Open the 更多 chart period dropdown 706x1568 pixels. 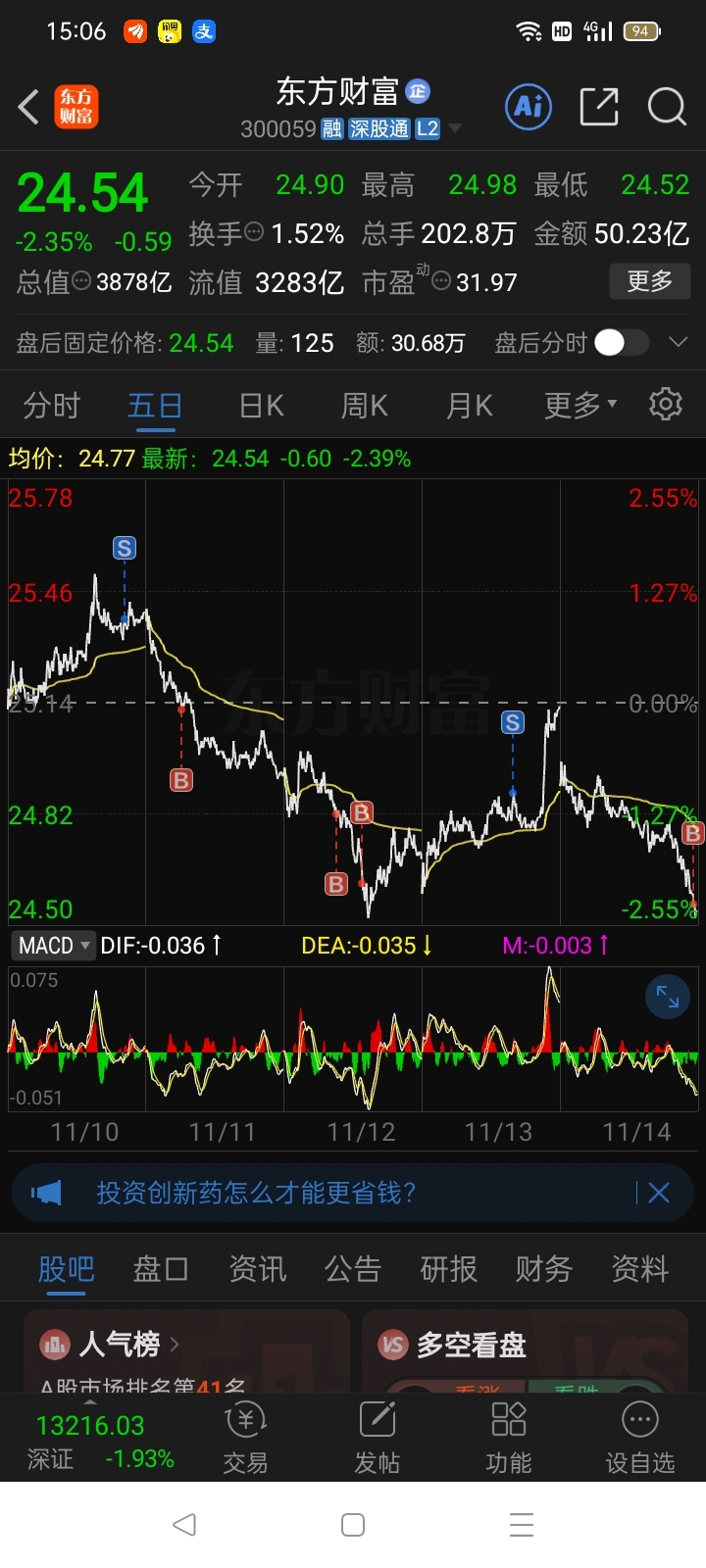(580, 405)
